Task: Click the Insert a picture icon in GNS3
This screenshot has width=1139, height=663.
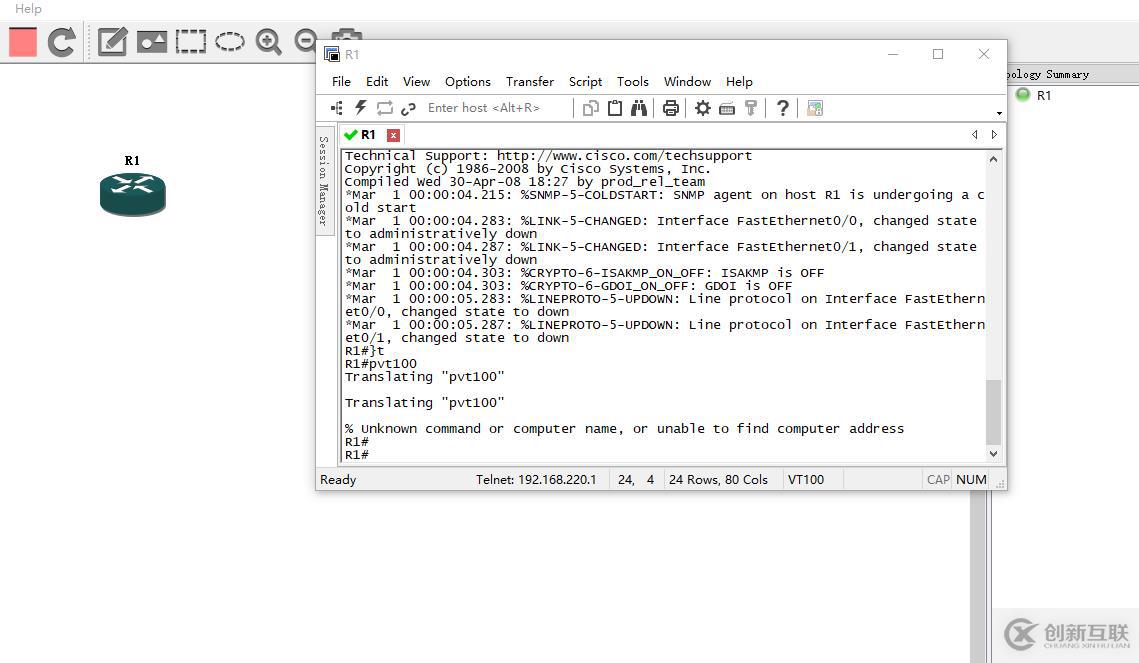Action: point(152,41)
